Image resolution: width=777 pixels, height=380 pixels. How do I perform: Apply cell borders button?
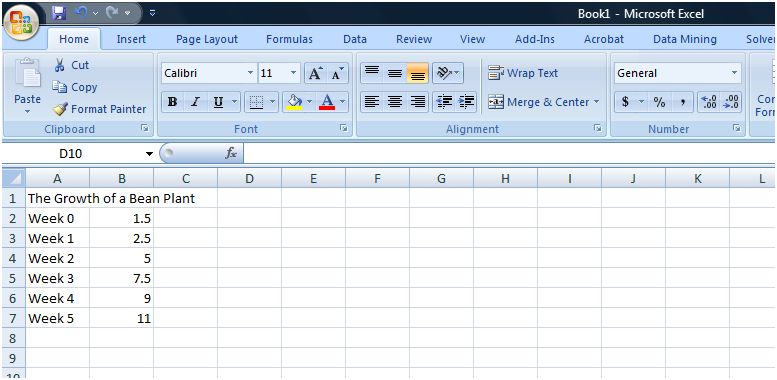pos(256,102)
